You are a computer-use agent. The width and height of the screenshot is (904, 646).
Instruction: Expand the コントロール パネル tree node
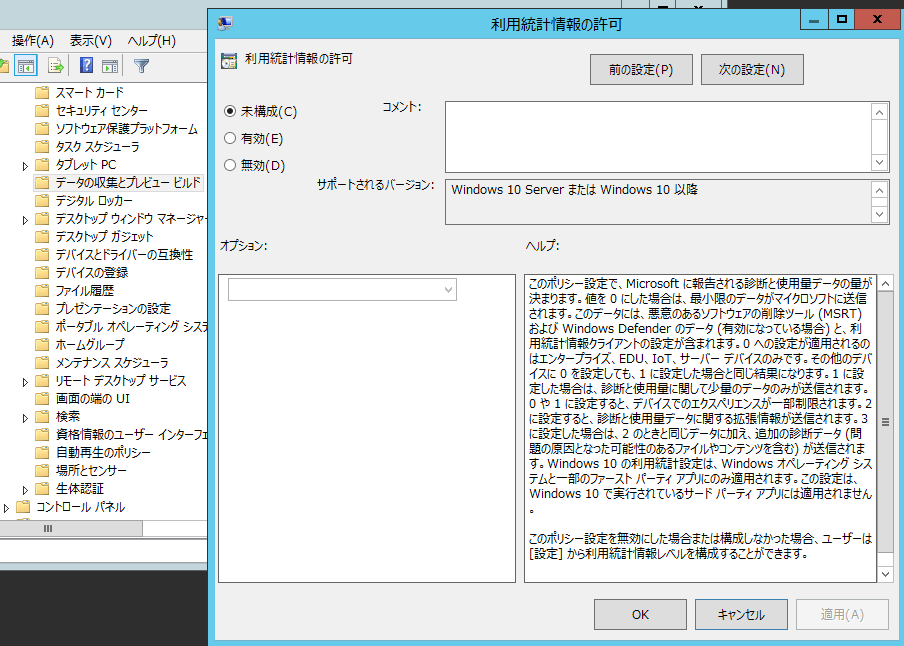tap(6, 508)
